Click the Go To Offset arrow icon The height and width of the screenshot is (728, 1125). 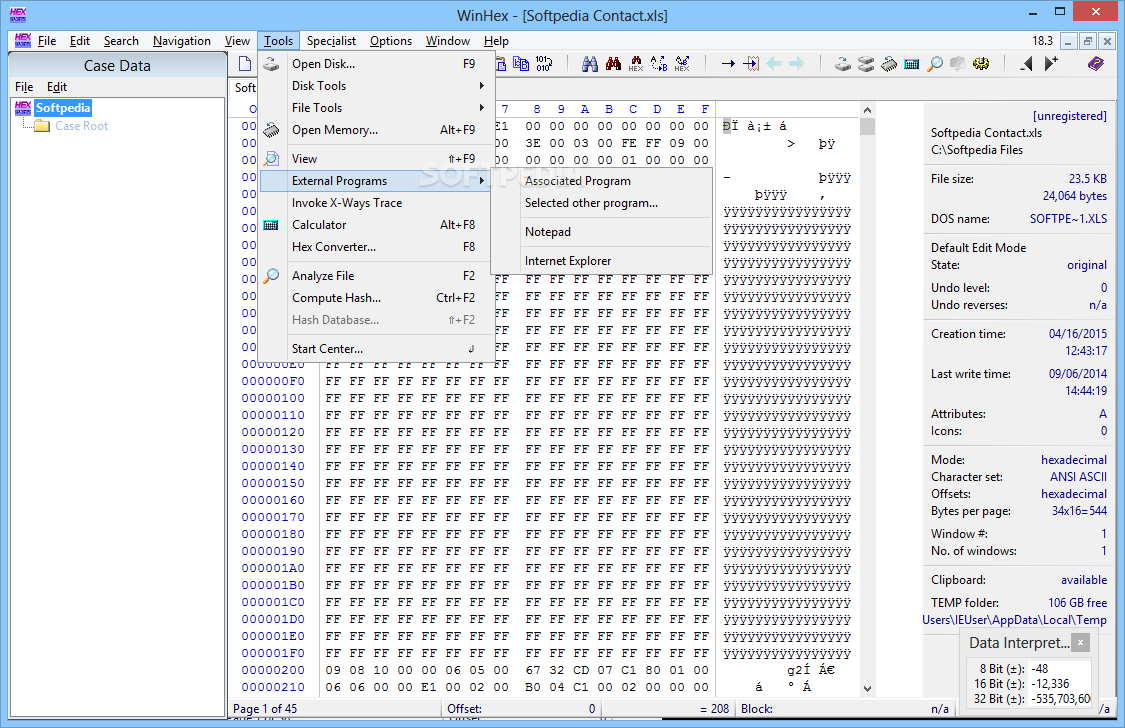(x=728, y=64)
